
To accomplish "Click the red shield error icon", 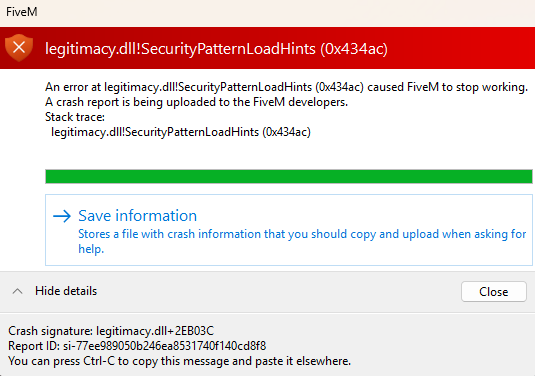I will point(19,48).
